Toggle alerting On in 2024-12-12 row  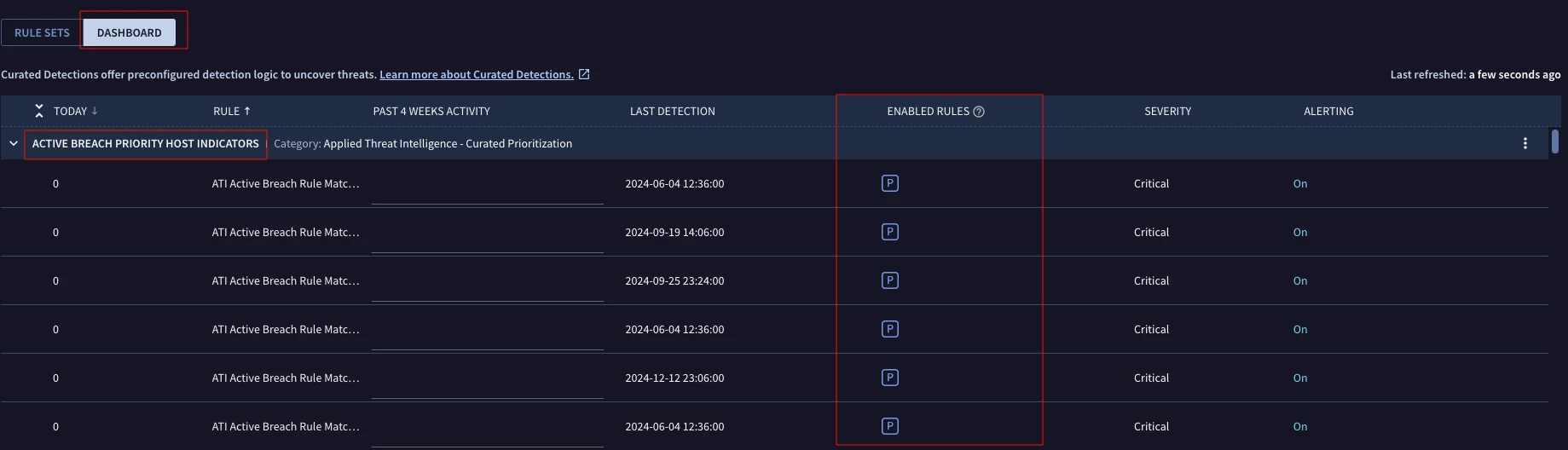click(1300, 378)
